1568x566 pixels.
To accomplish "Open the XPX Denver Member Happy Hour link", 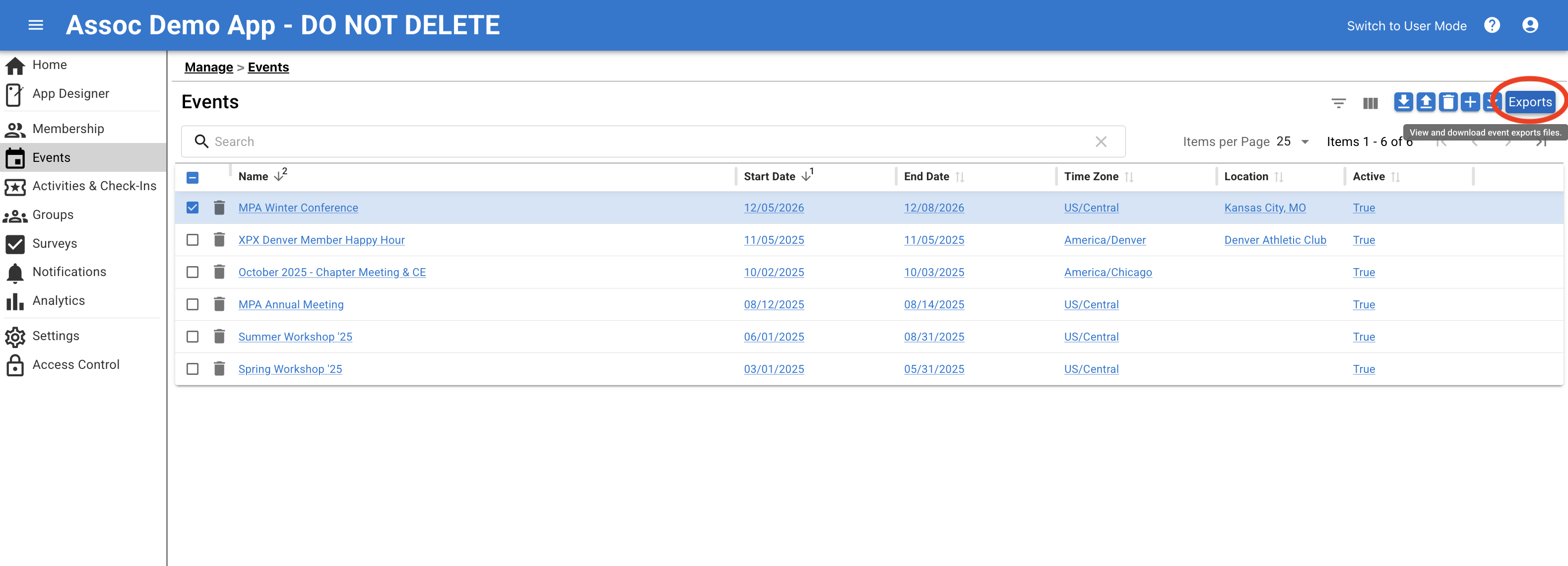I will pyautogui.click(x=322, y=240).
